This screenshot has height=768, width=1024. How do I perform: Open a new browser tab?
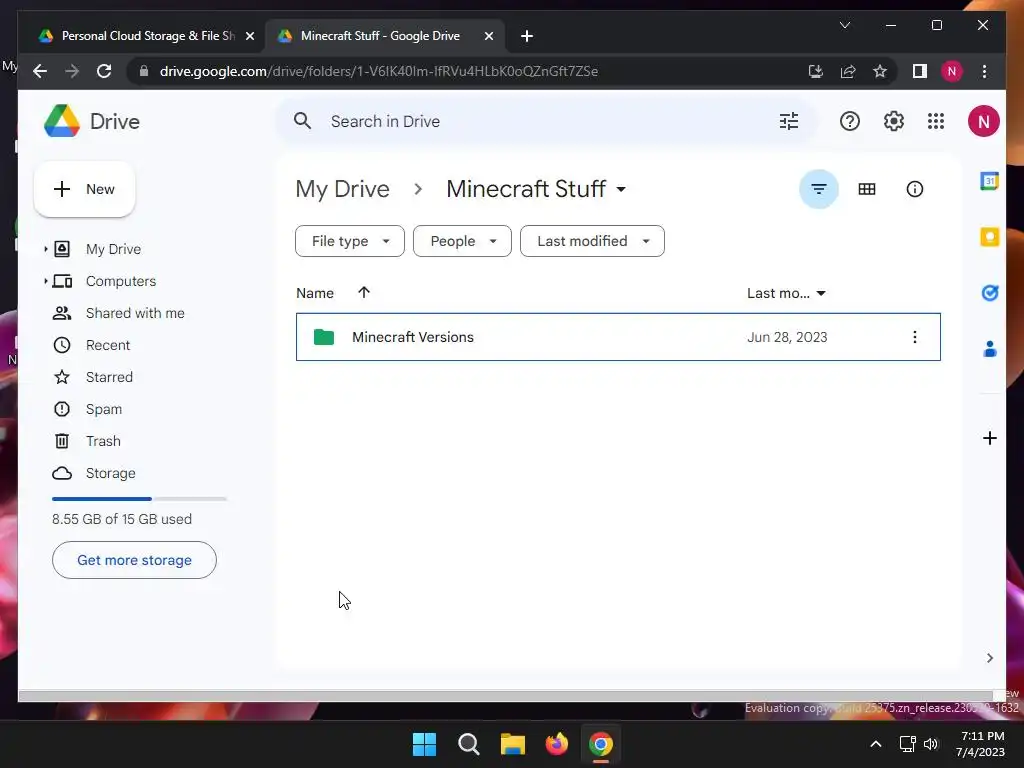(527, 36)
